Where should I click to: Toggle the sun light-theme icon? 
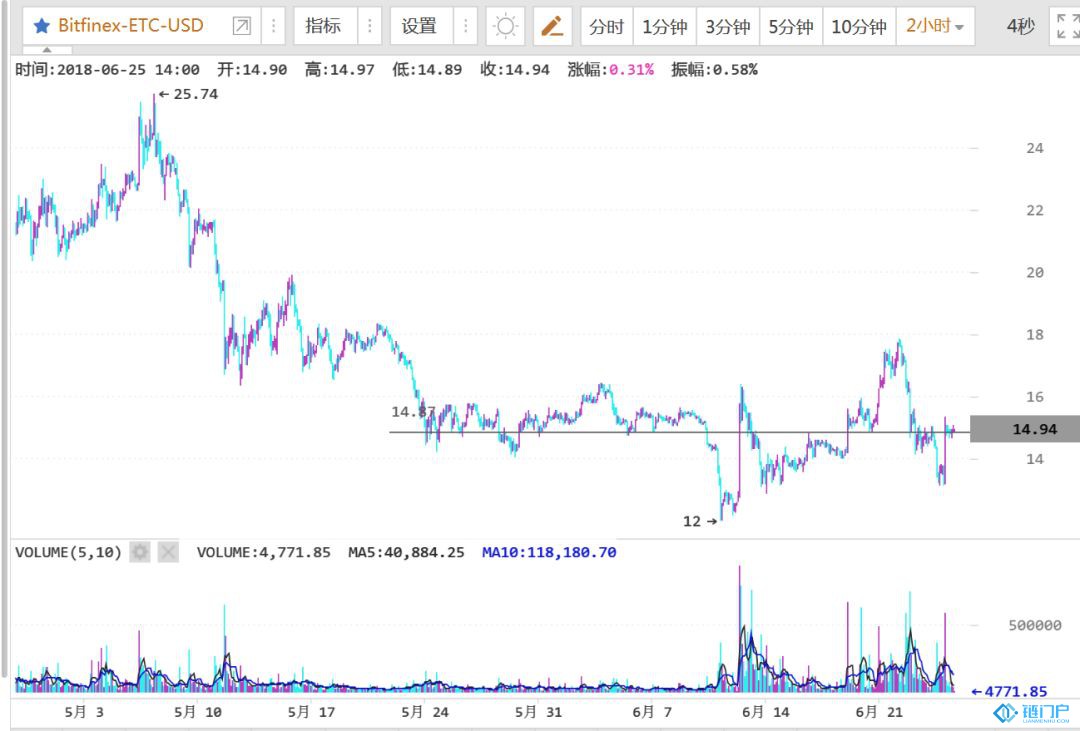click(x=505, y=26)
